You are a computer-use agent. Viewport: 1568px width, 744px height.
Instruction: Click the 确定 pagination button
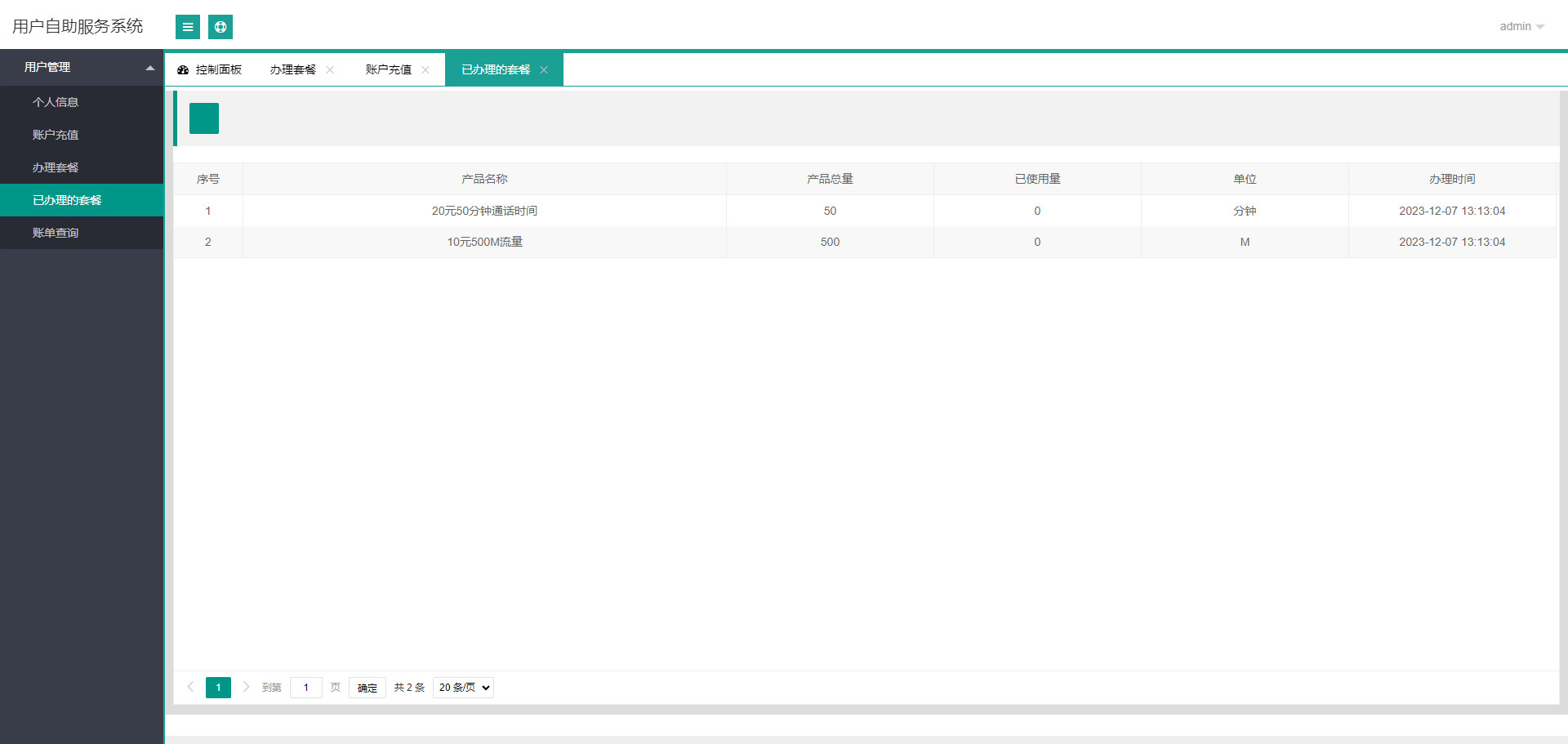click(x=367, y=688)
